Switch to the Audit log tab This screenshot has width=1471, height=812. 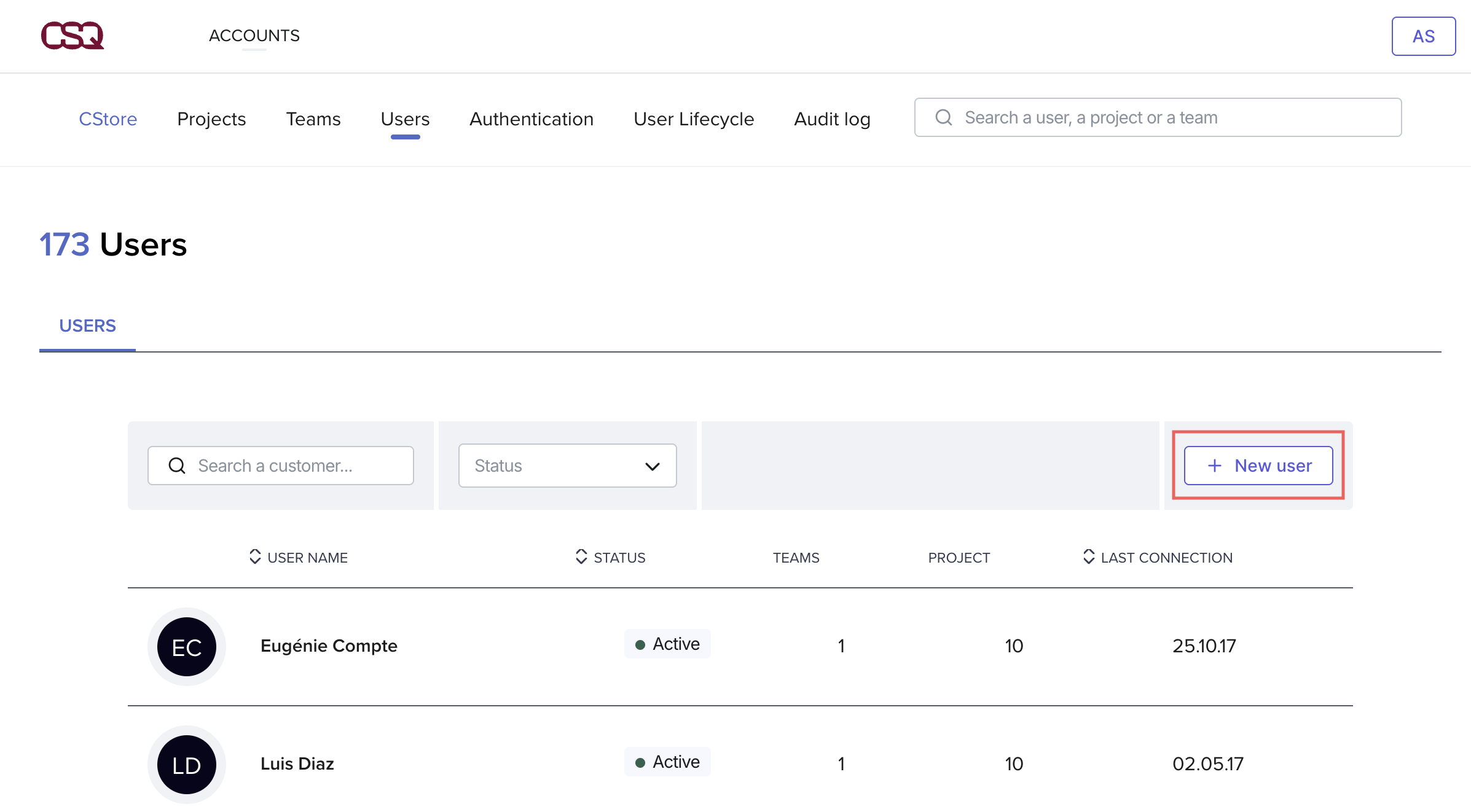832,119
